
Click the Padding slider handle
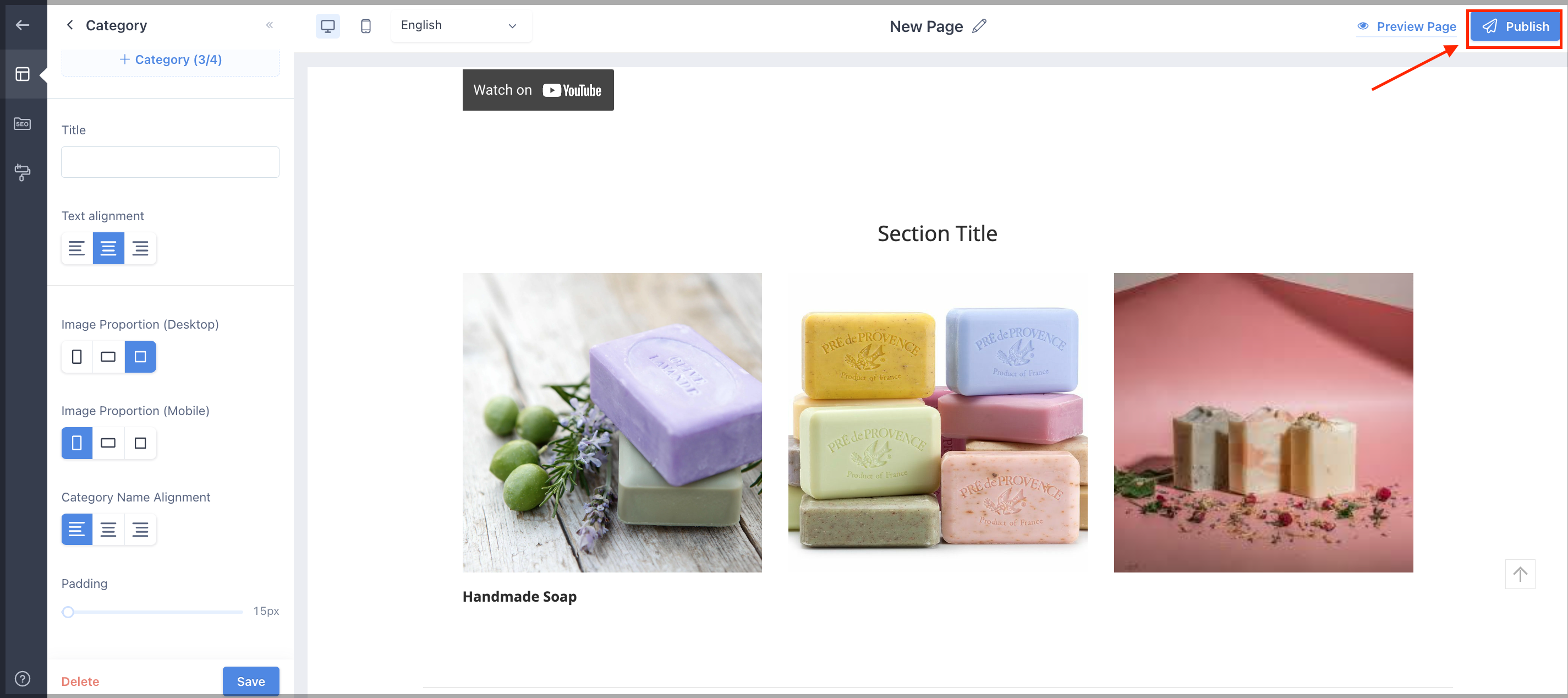(x=68, y=612)
